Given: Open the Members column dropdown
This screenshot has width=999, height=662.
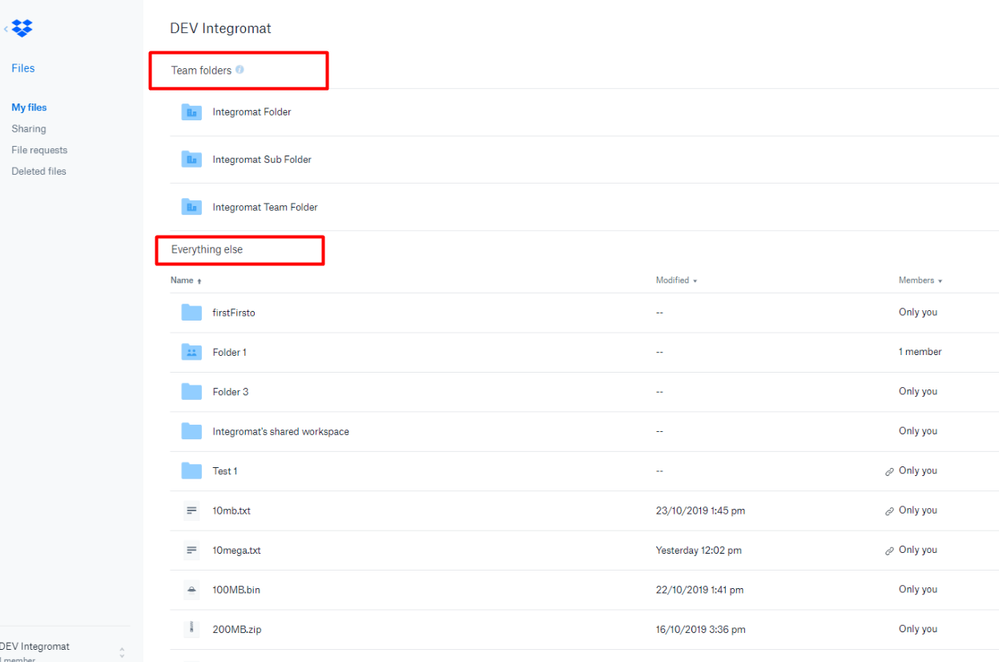Looking at the screenshot, I should coord(920,280).
